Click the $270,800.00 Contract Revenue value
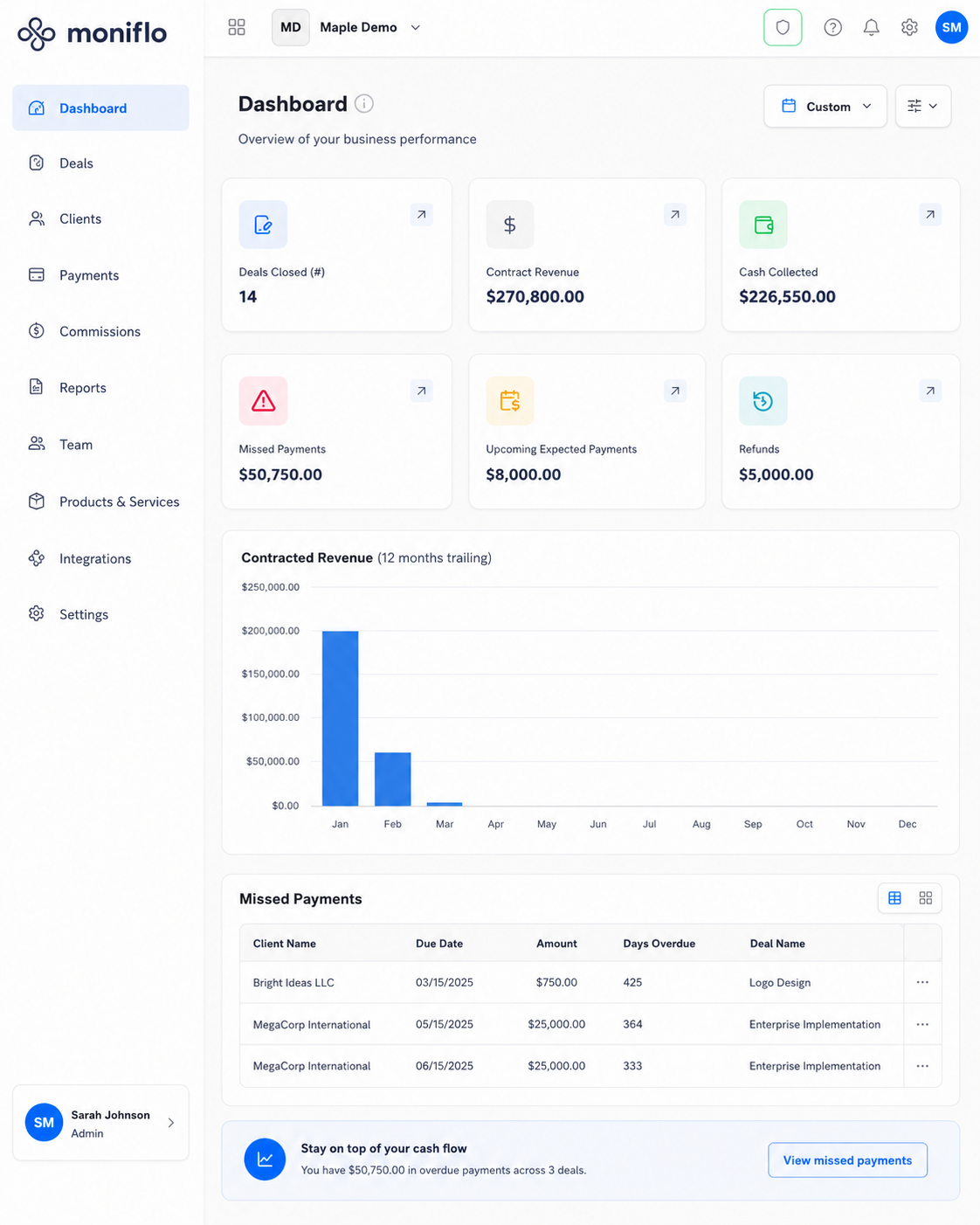980x1225 pixels. pos(535,297)
